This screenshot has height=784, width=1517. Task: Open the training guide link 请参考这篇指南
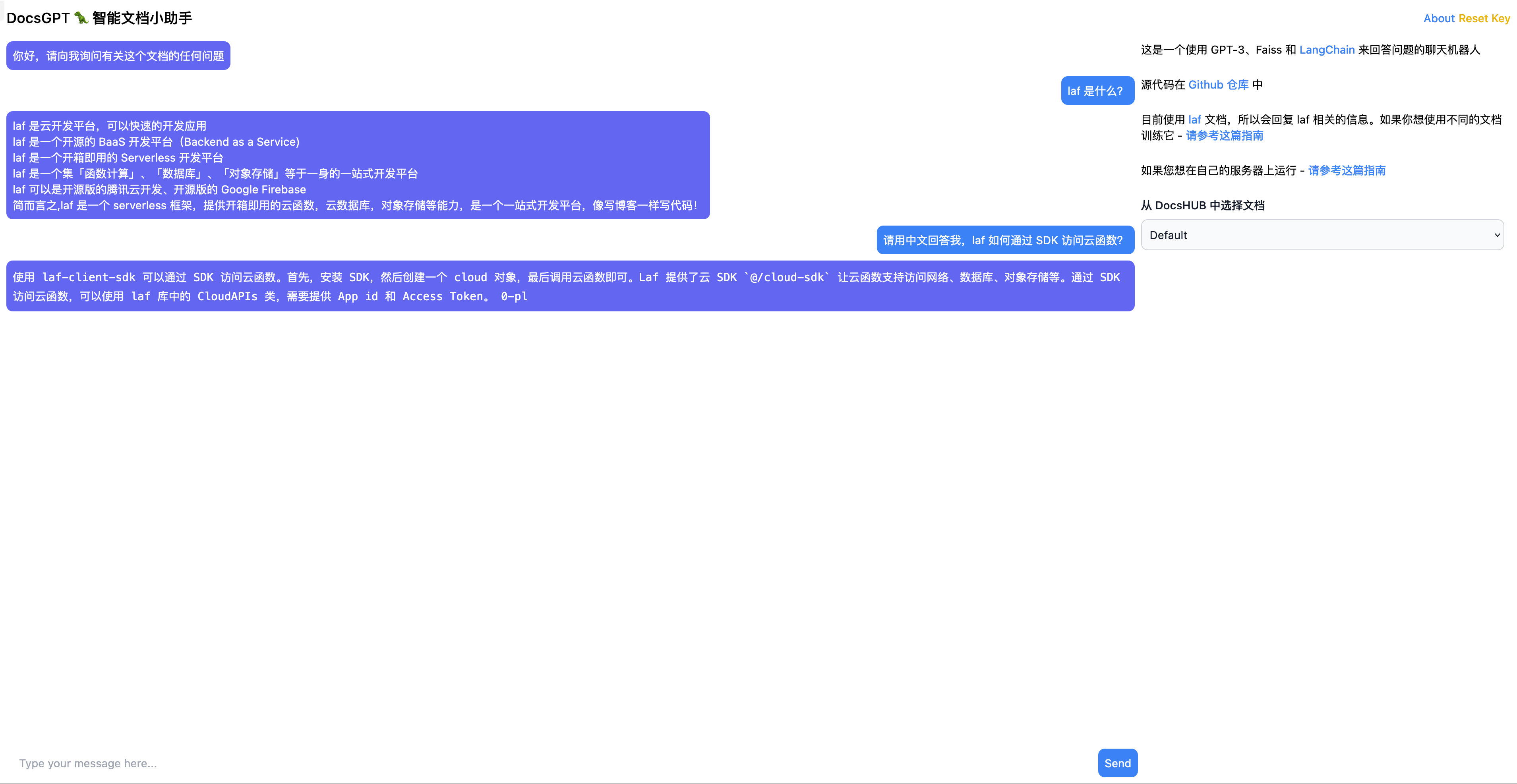pyautogui.click(x=1224, y=135)
